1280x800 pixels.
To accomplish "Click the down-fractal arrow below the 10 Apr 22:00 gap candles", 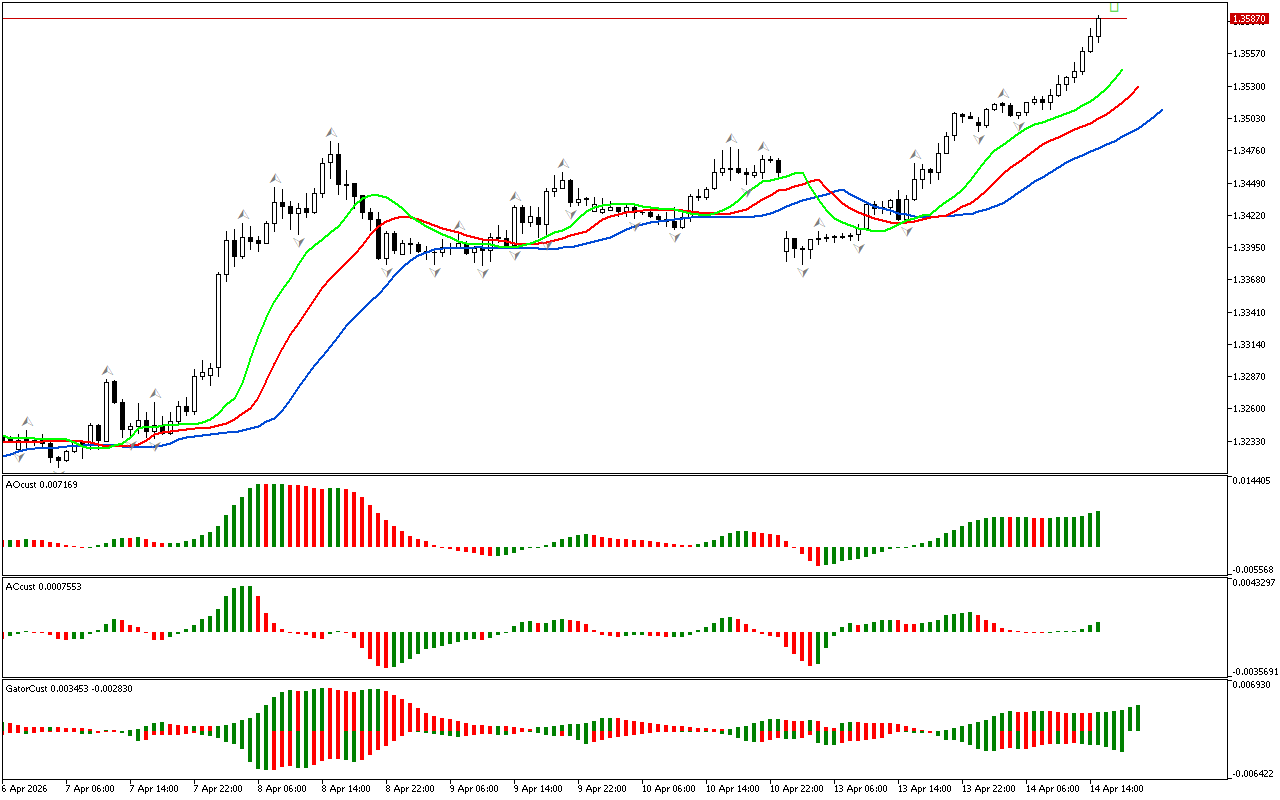I will pyautogui.click(x=803, y=271).
